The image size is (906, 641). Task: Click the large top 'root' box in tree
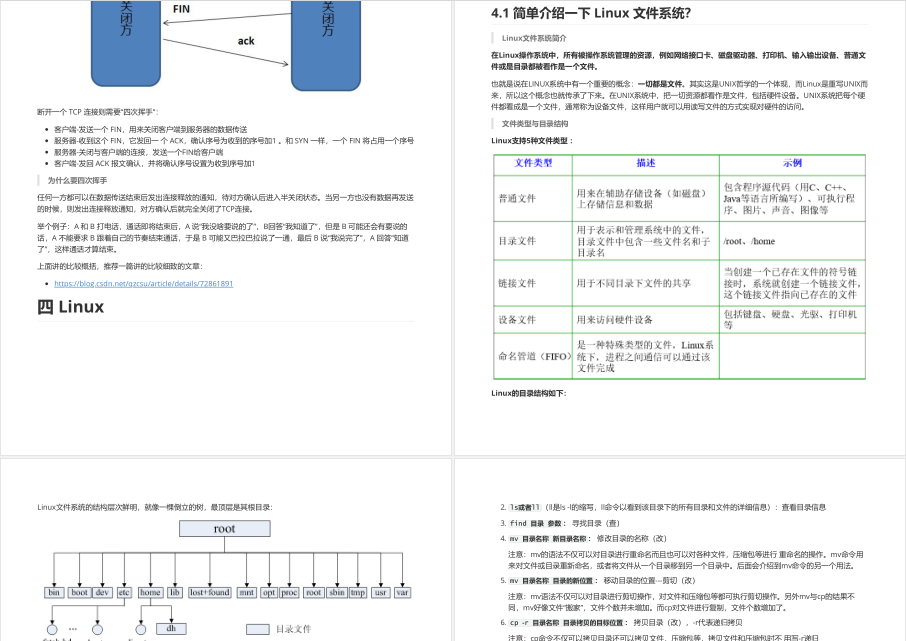[x=224, y=528]
